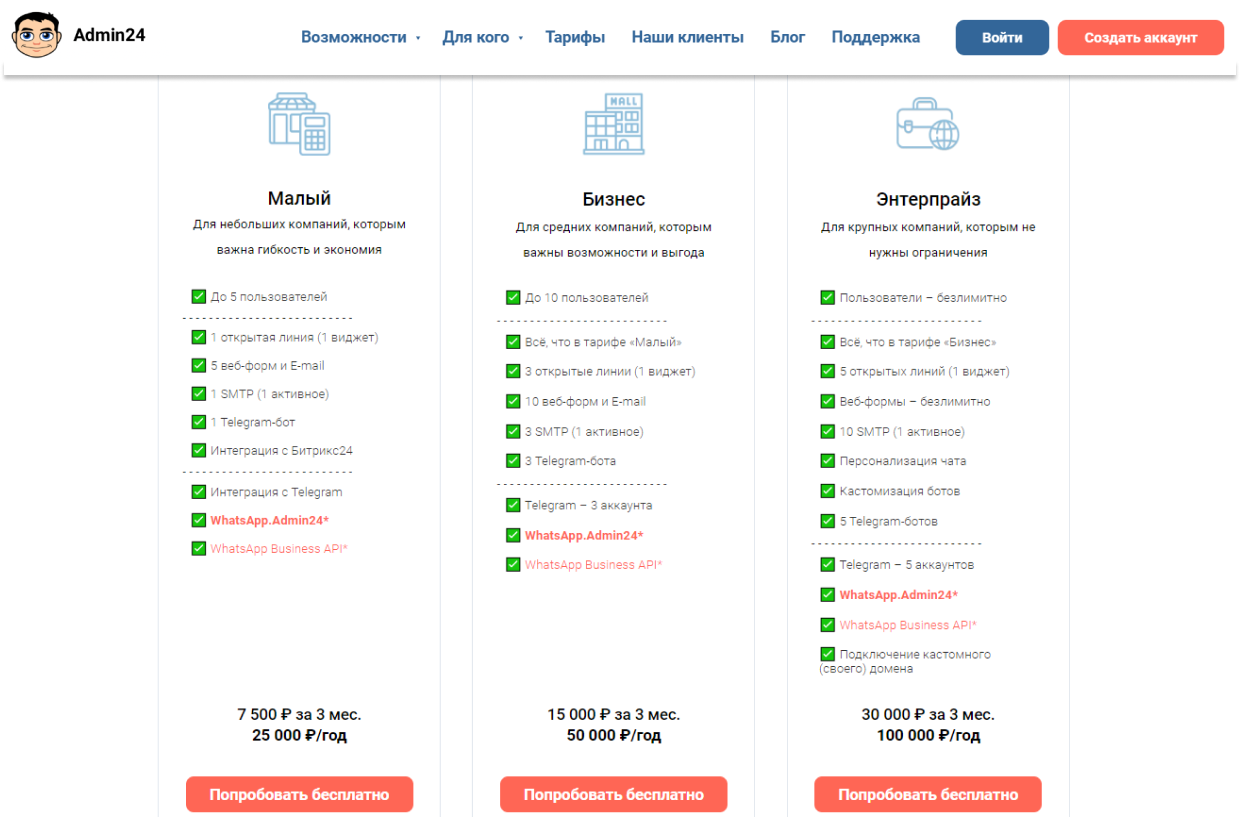Open WhatsApp Business API* link in Бизнес plan
Viewport: 1240px width, 817px height.
[594, 565]
